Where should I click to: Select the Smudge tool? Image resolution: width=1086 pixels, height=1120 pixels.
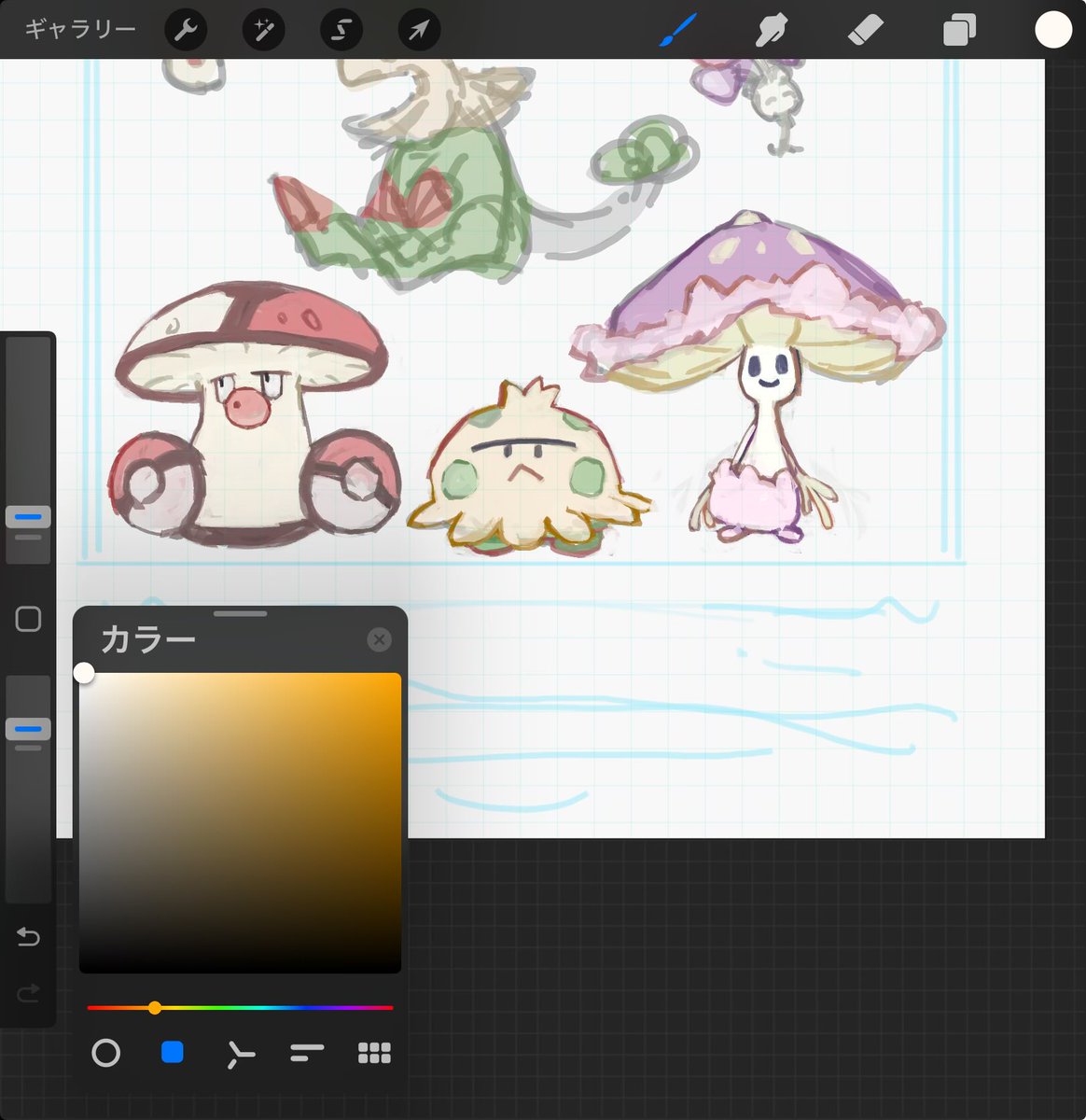tap(771, 30)
